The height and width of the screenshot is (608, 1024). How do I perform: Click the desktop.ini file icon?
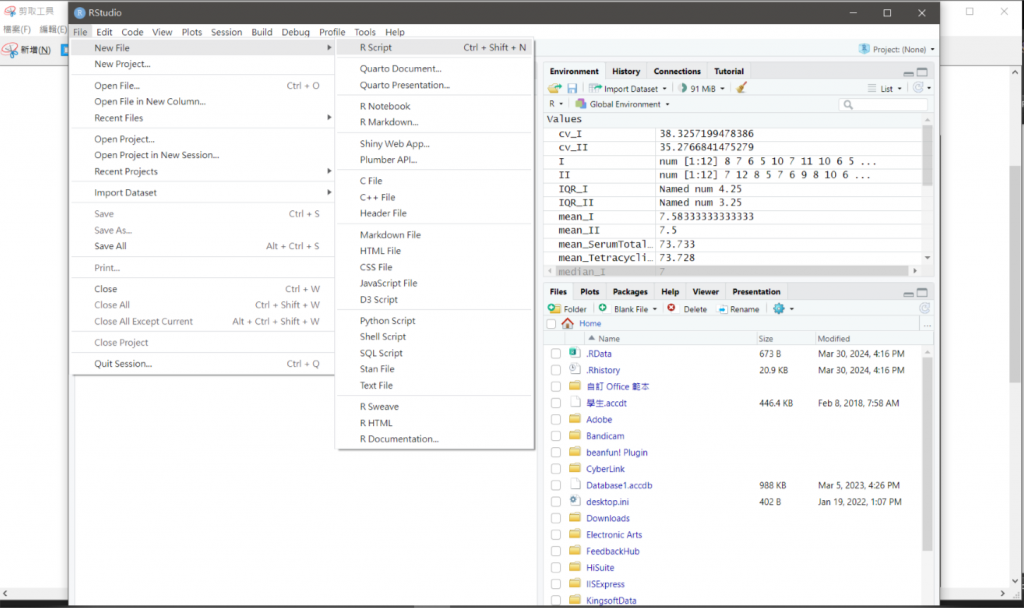pos(575,501)
